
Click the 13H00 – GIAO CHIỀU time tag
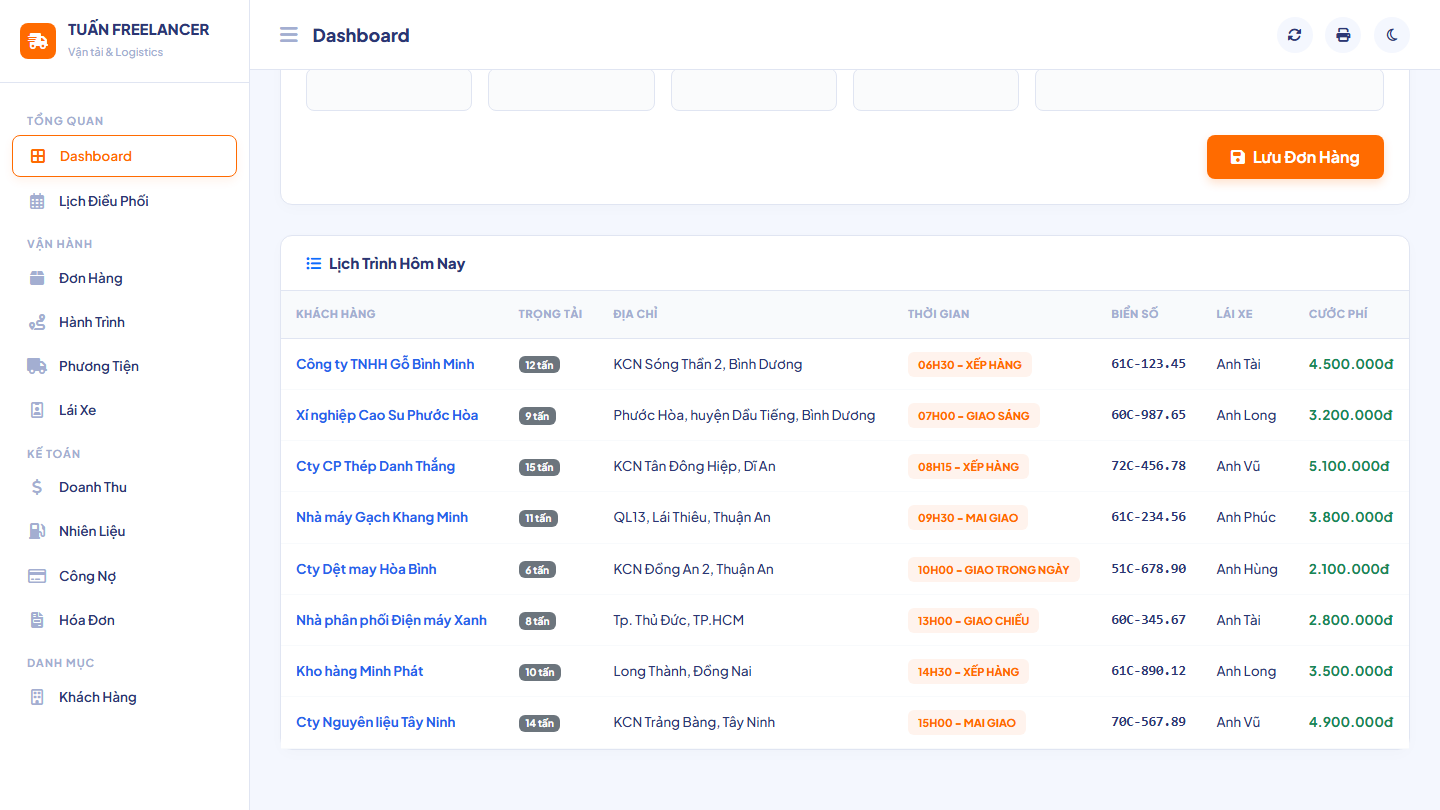point(974,621)
